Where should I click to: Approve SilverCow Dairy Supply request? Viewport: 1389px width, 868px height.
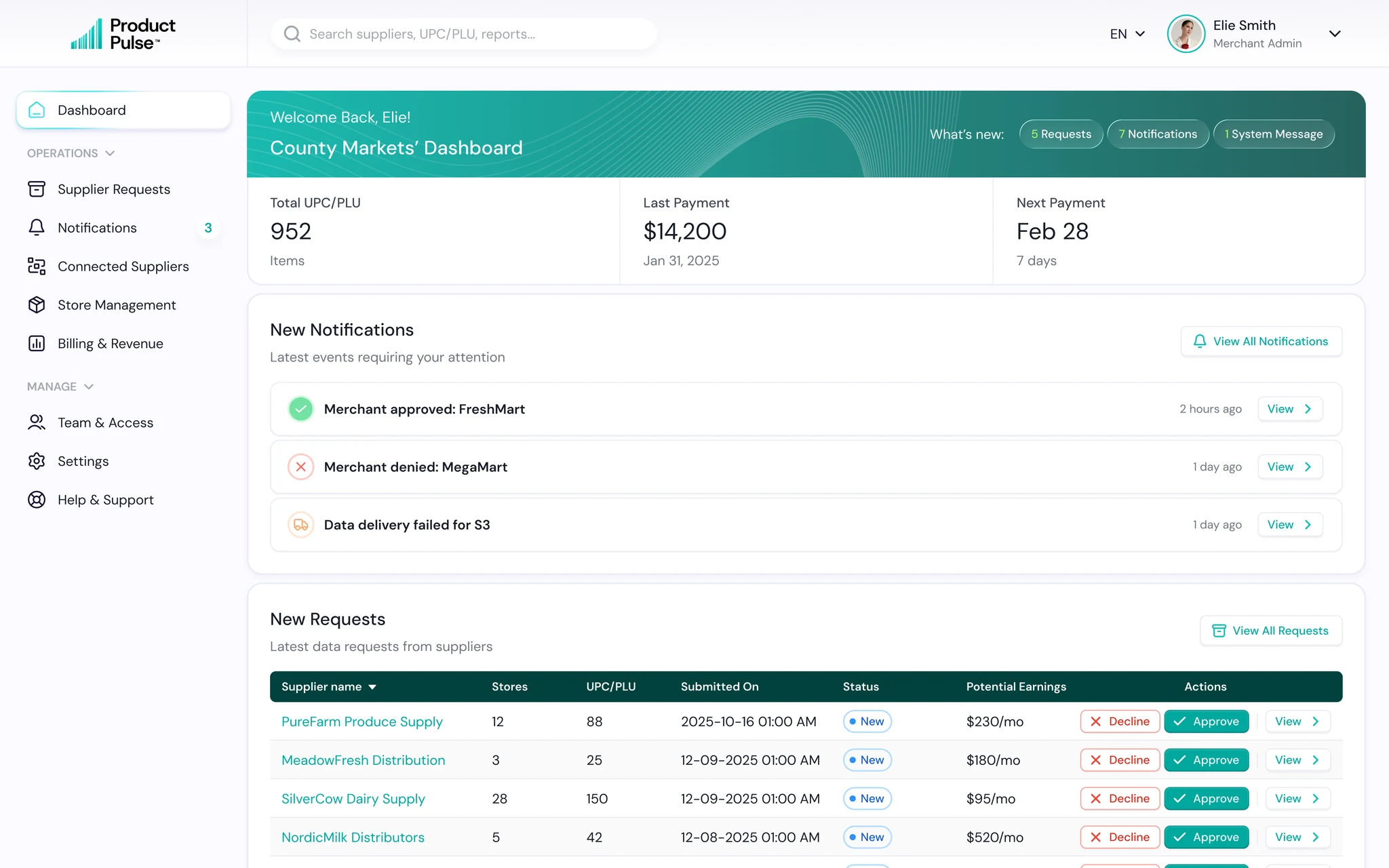(x=1207, y=799)
